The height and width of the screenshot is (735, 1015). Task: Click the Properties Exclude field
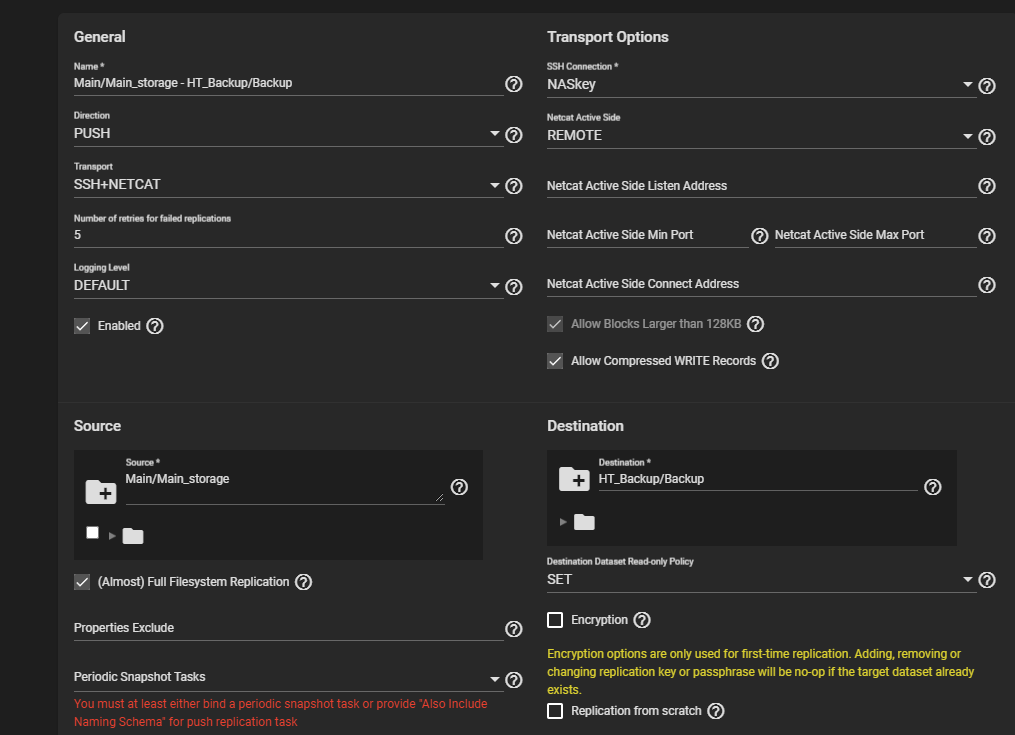[288, 628]
